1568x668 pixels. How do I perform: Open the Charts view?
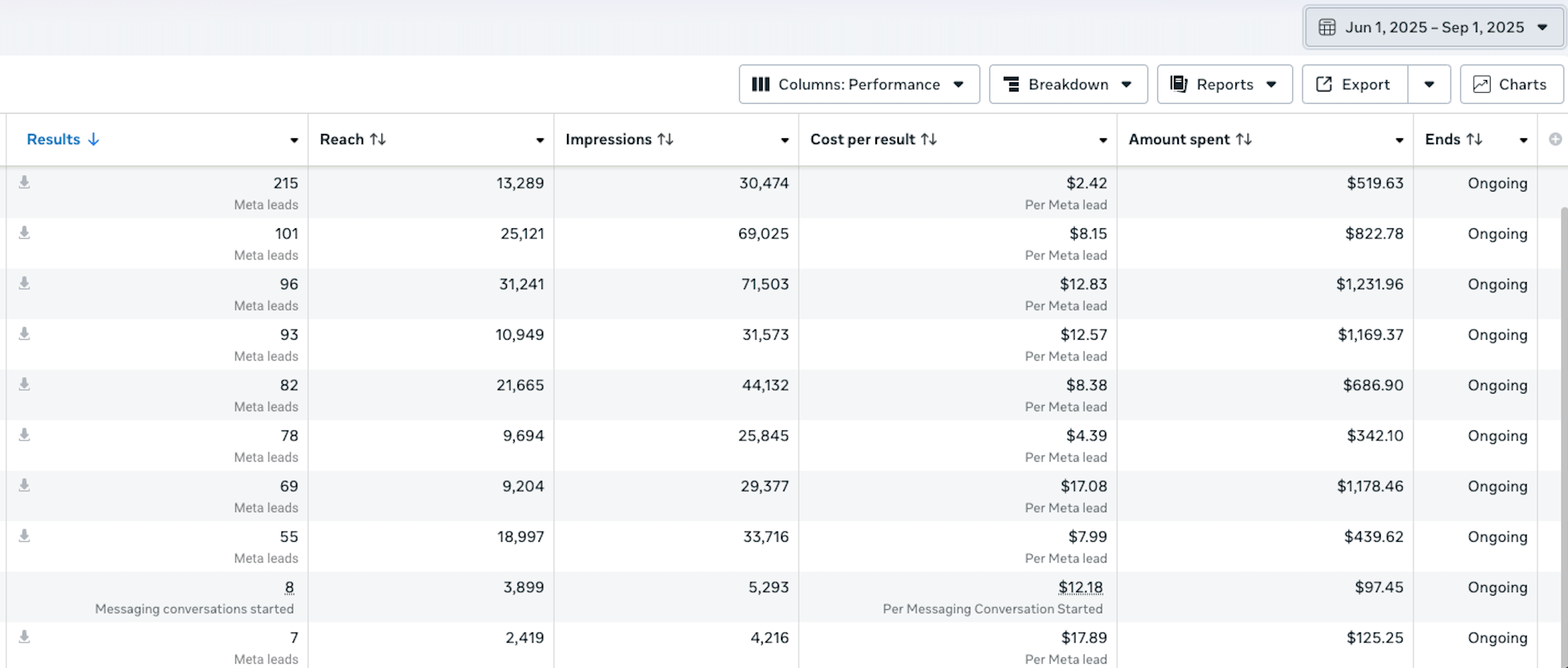tap(1511, 84)
